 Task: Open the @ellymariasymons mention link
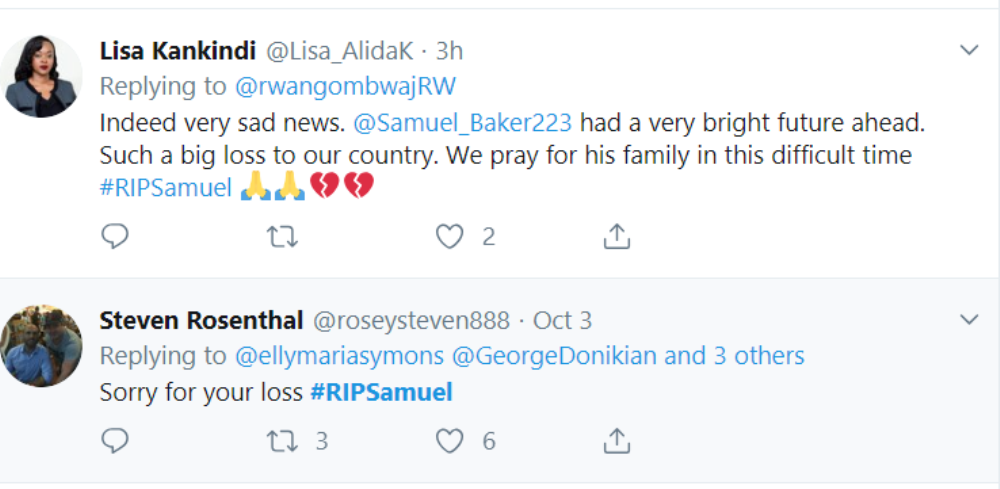pyautogui.click(x=340, y=355)
